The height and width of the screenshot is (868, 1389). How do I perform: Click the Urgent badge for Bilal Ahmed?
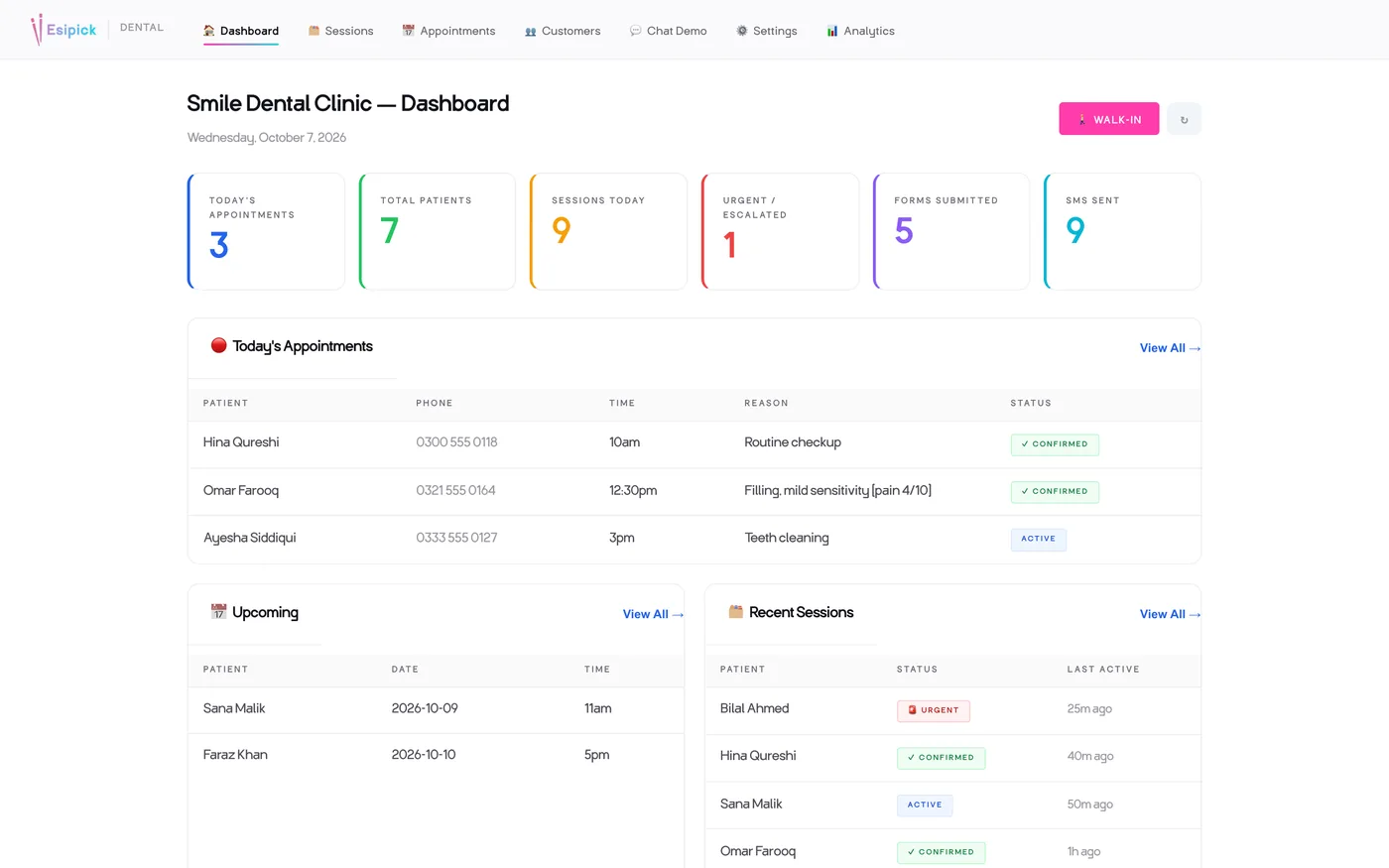pyautogui.click(x=934, y=711)
